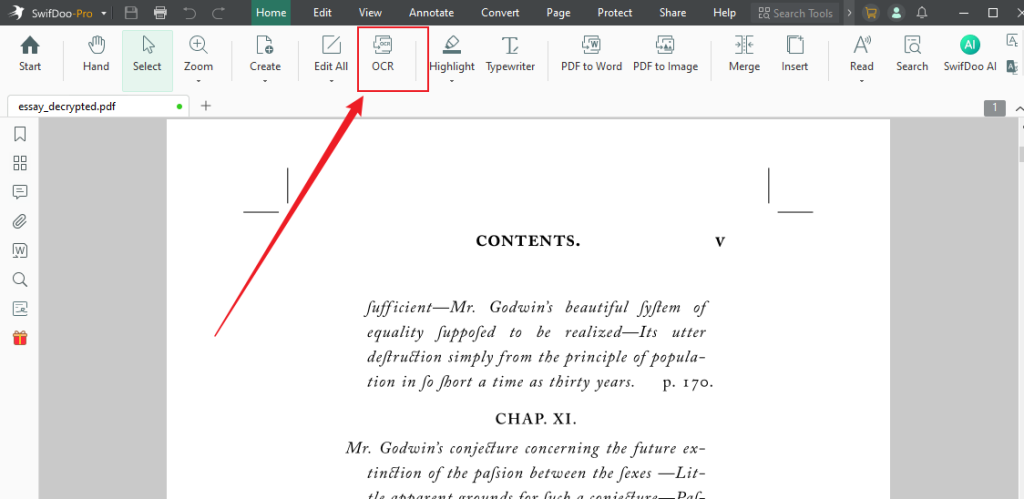Click the Word document sidebar icon
The height and width of the screenshot is (499, 1024).
coord(20,250)
